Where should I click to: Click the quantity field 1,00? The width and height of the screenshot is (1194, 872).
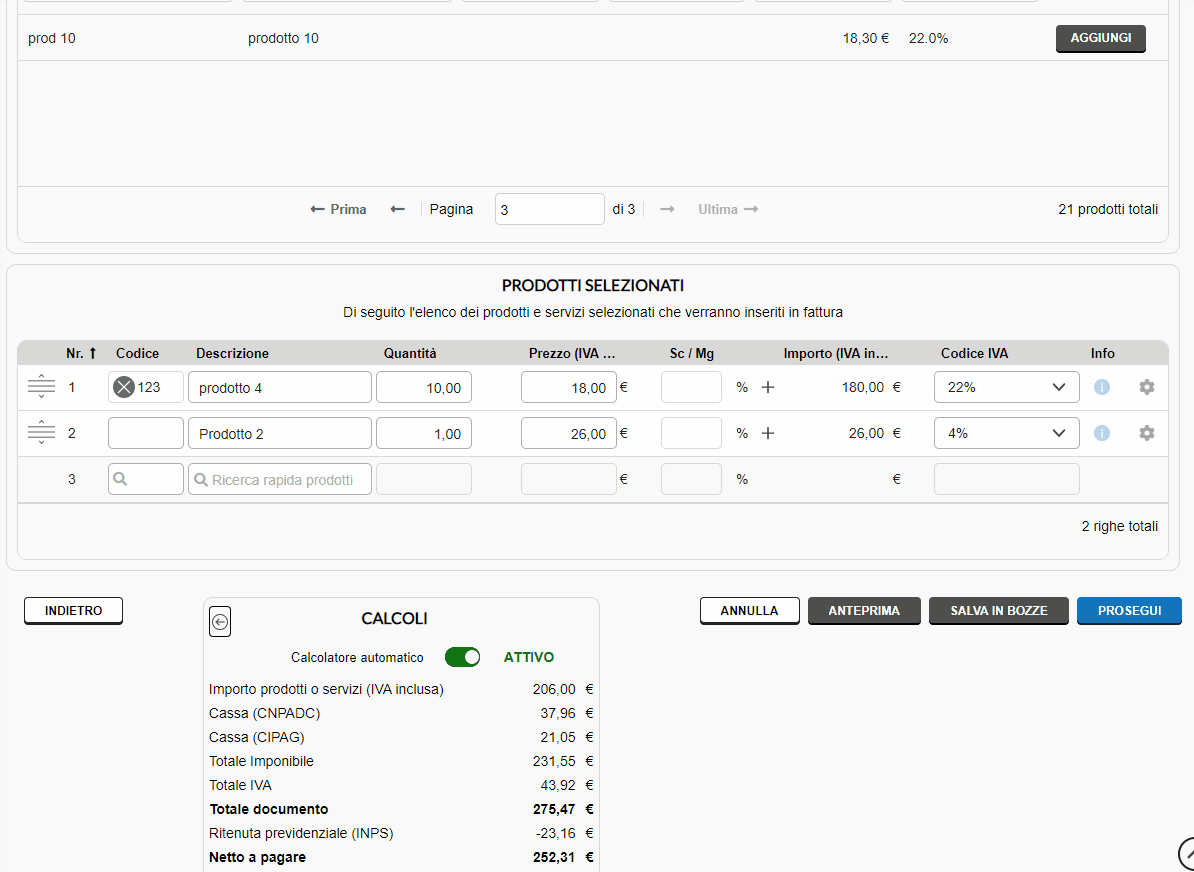[x=424, y=433]
